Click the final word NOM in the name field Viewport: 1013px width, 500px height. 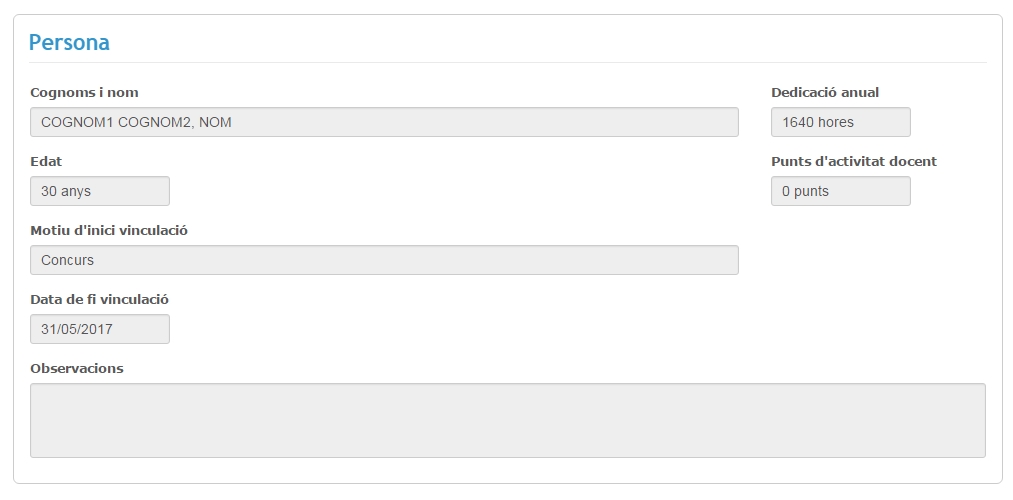point(222,122)
